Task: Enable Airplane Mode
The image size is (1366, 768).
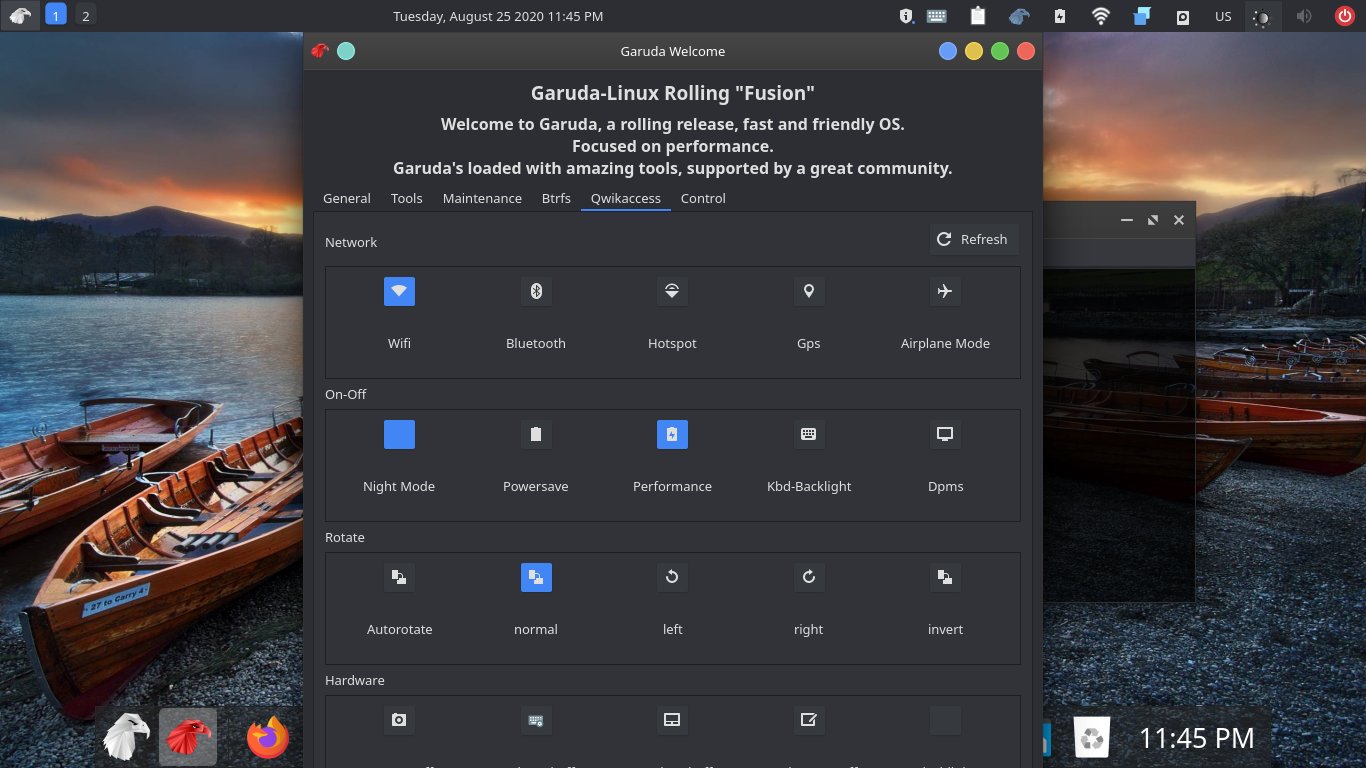Action: pyautogui.click(x=945, y=291)
